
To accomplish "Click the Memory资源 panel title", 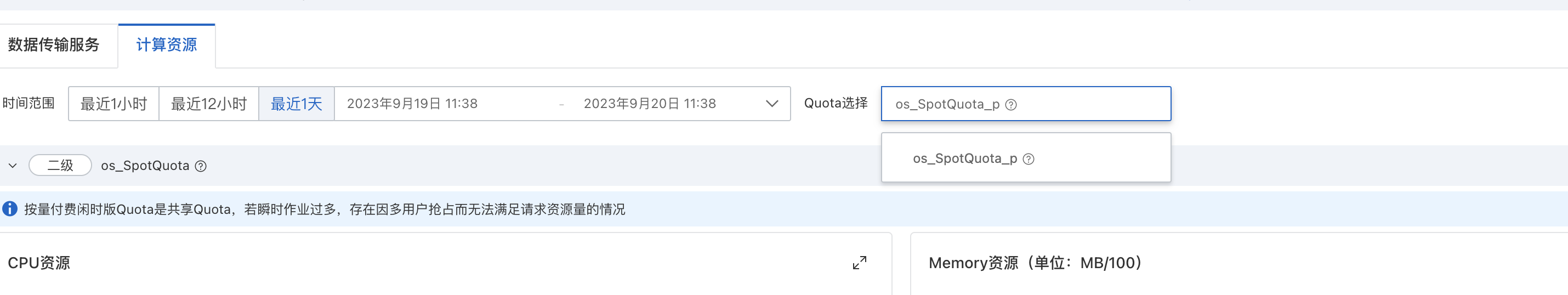I will click(x=1035, y=263).
